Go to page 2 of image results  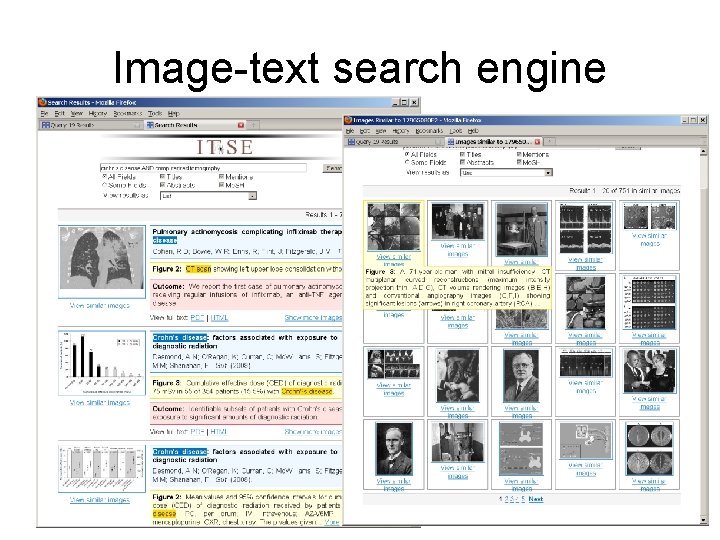(507, 499)
